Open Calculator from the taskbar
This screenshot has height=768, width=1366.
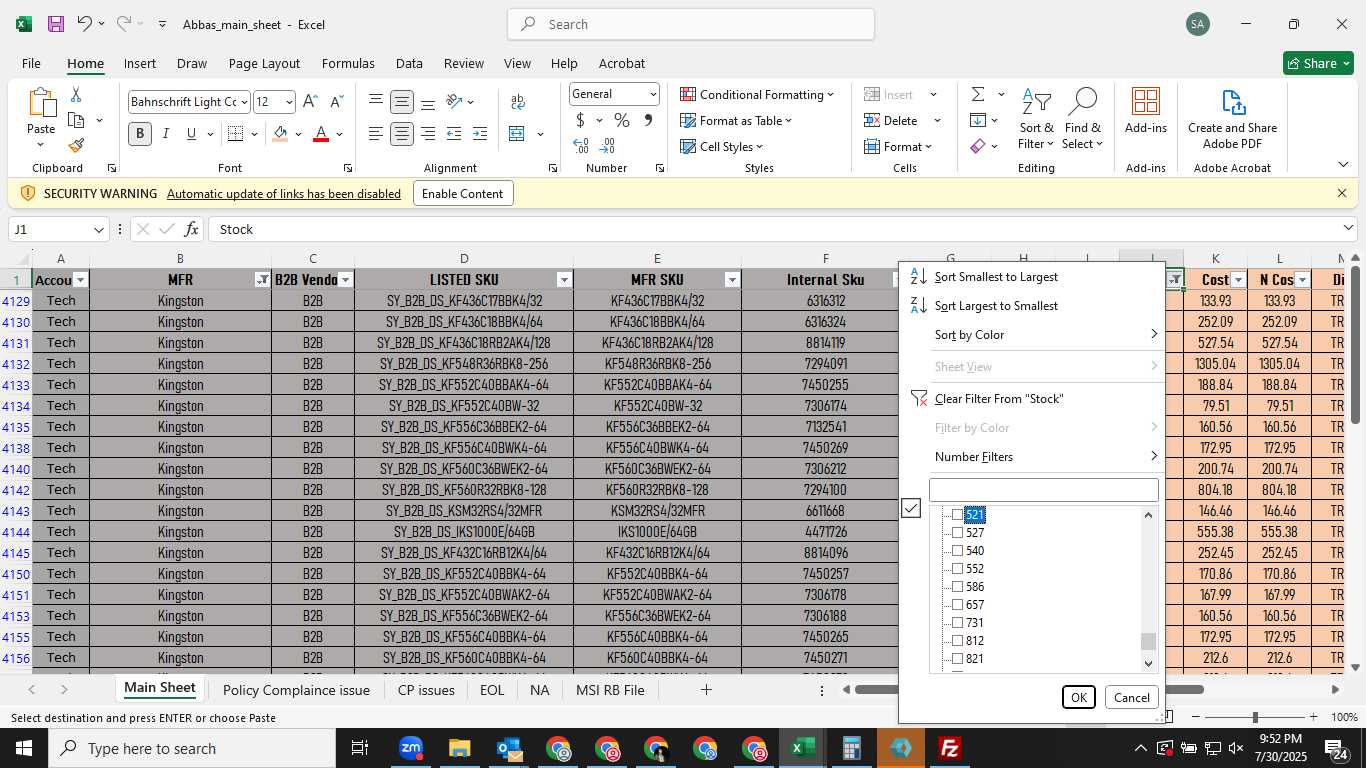(851, 748)
